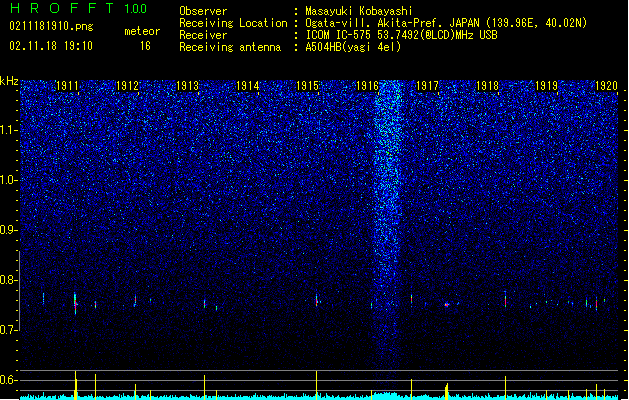629x400 pixels.
Task: Click the 'Receiving antenna' label
Action: 230,47
